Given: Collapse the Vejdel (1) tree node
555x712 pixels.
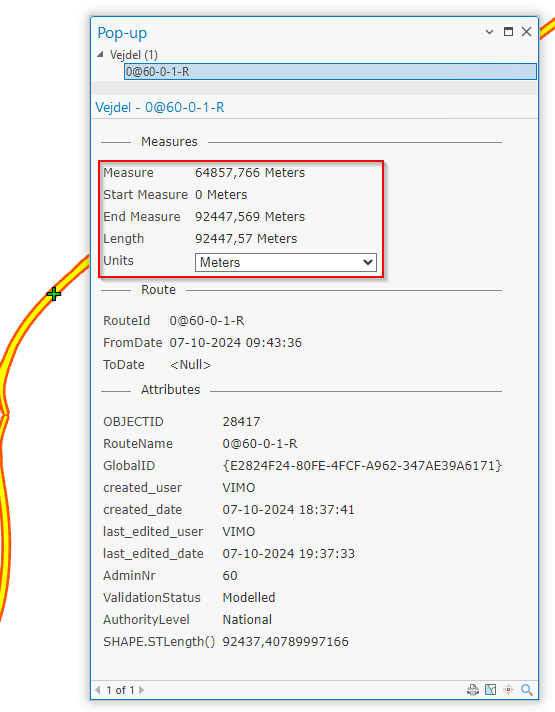Looking at the screenshot, I should pos(100,54).
